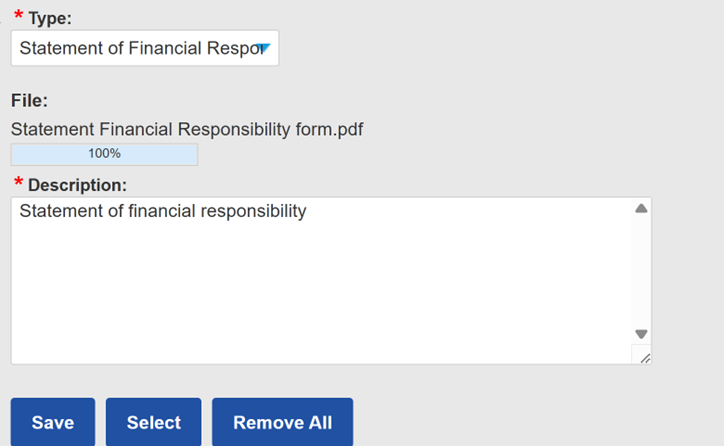Grab the Description box resize handle
This screenshot has height=446, width=724.
tap(644, 357)
